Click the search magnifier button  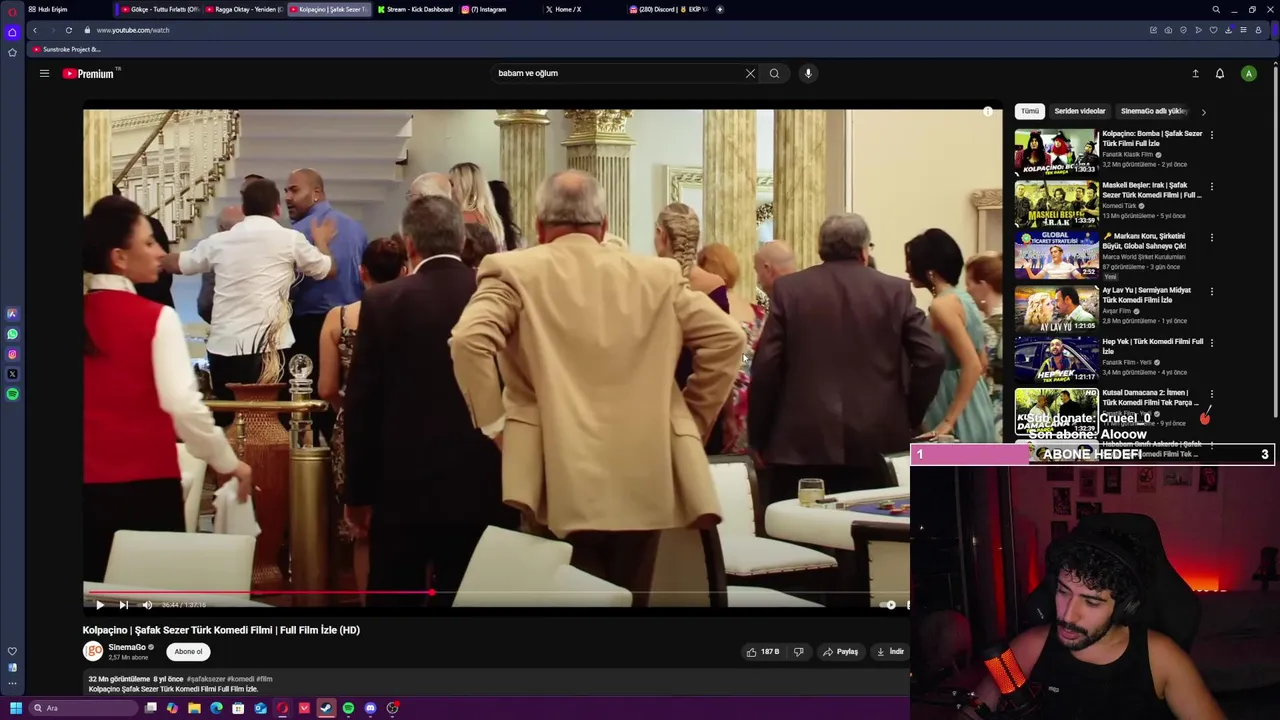[774, 73]
